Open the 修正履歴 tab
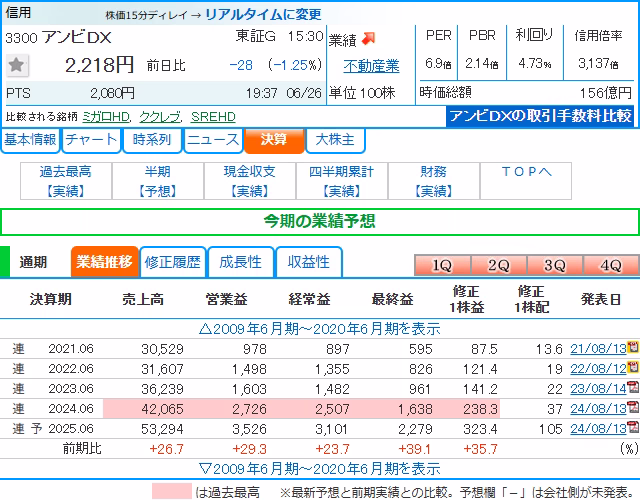 click(173, 262)
